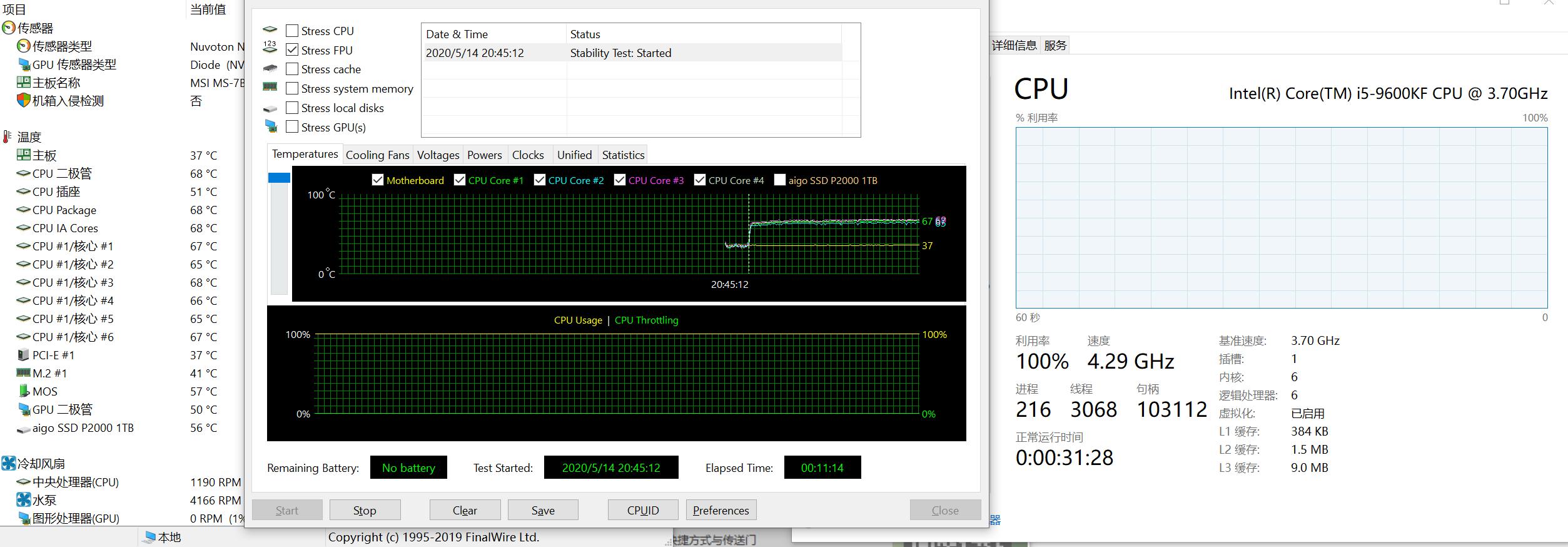
Task: Select the CPU #1/核心 #3 temperature row
Action: [122, 282]
